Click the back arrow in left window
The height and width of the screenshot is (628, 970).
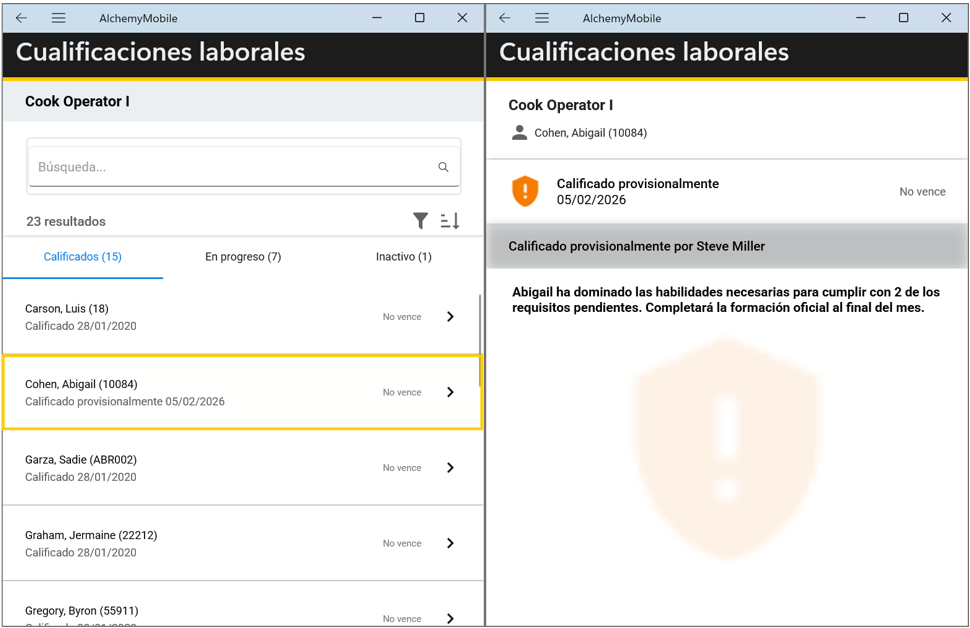point(21,18)
